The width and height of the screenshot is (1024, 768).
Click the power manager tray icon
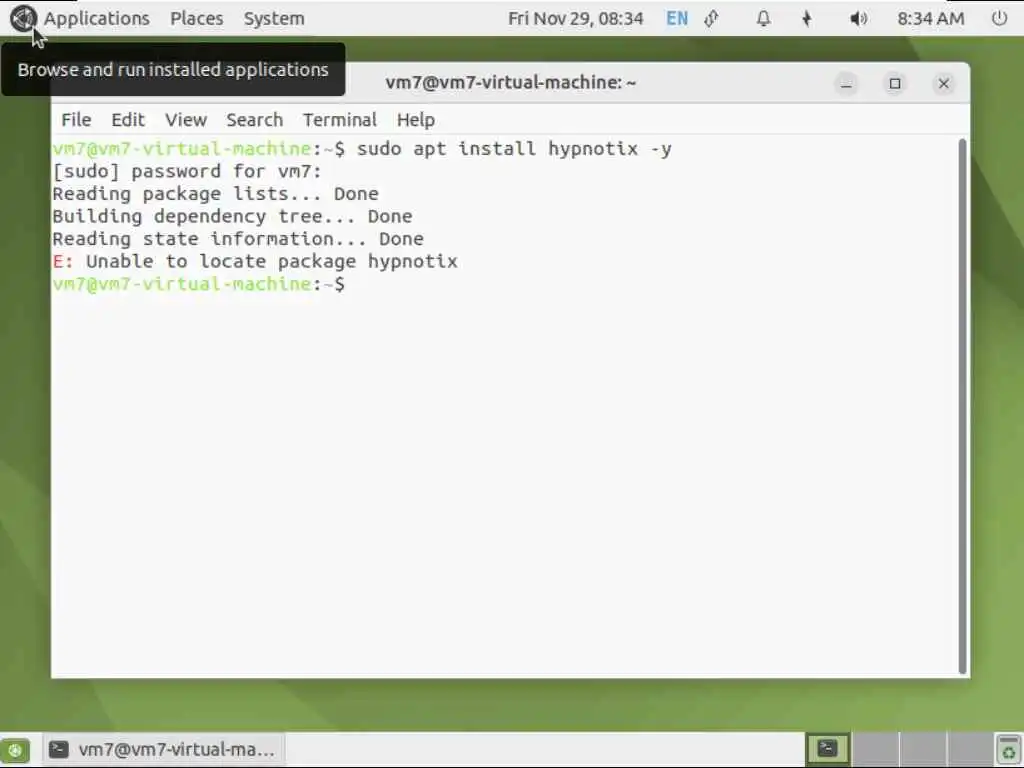807,18
